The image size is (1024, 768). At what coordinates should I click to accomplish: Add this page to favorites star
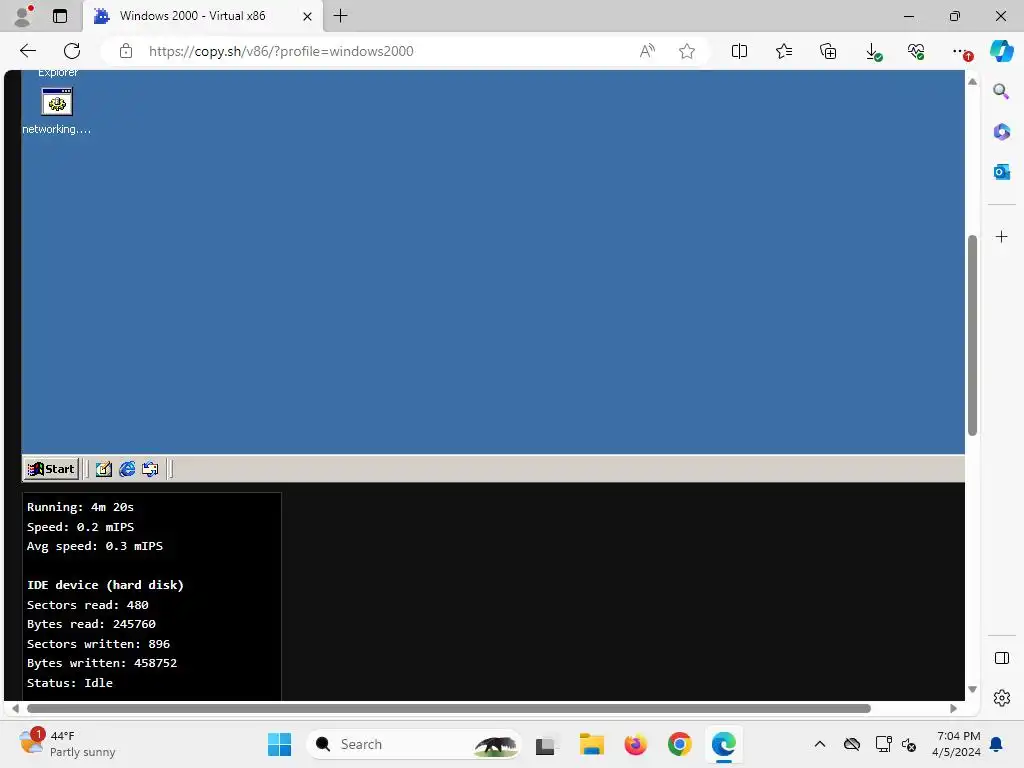click(686, 51)
